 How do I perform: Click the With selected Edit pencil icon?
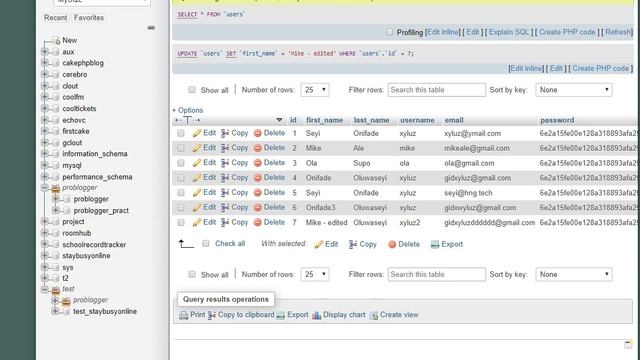coord(319,244)
